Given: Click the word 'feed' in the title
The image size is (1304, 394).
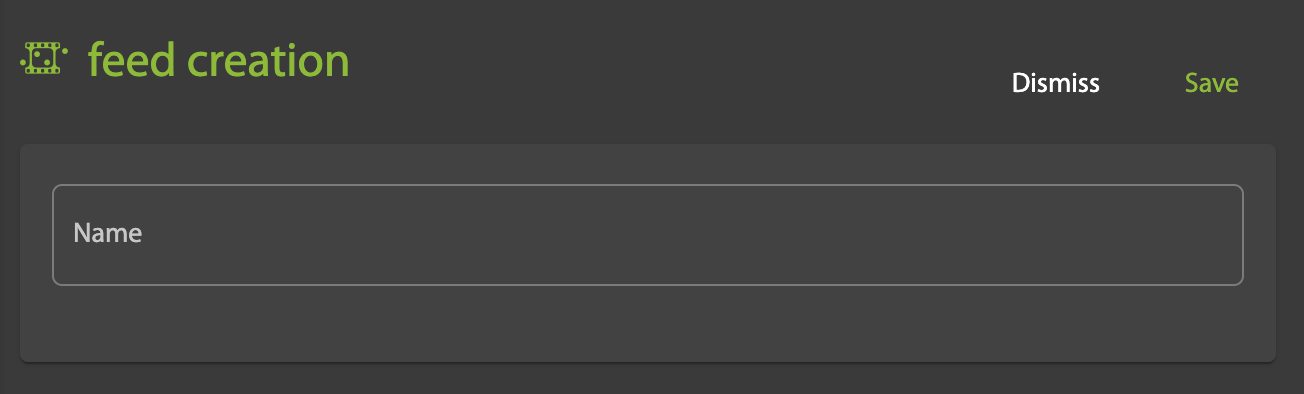Looking at the screenshot, I should (133, 60).
